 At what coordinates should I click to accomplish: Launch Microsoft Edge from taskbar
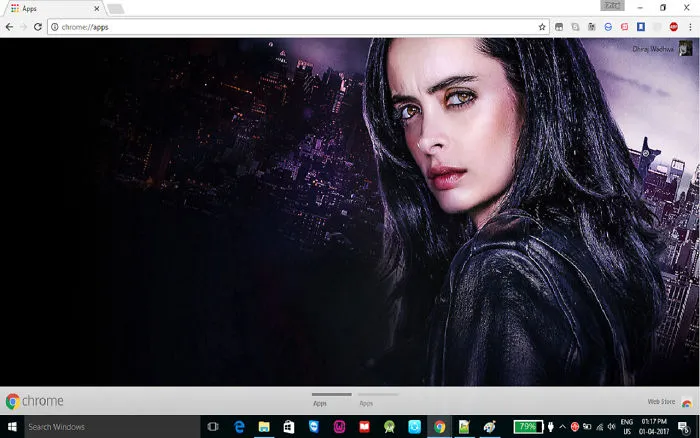tap(239, 427)
